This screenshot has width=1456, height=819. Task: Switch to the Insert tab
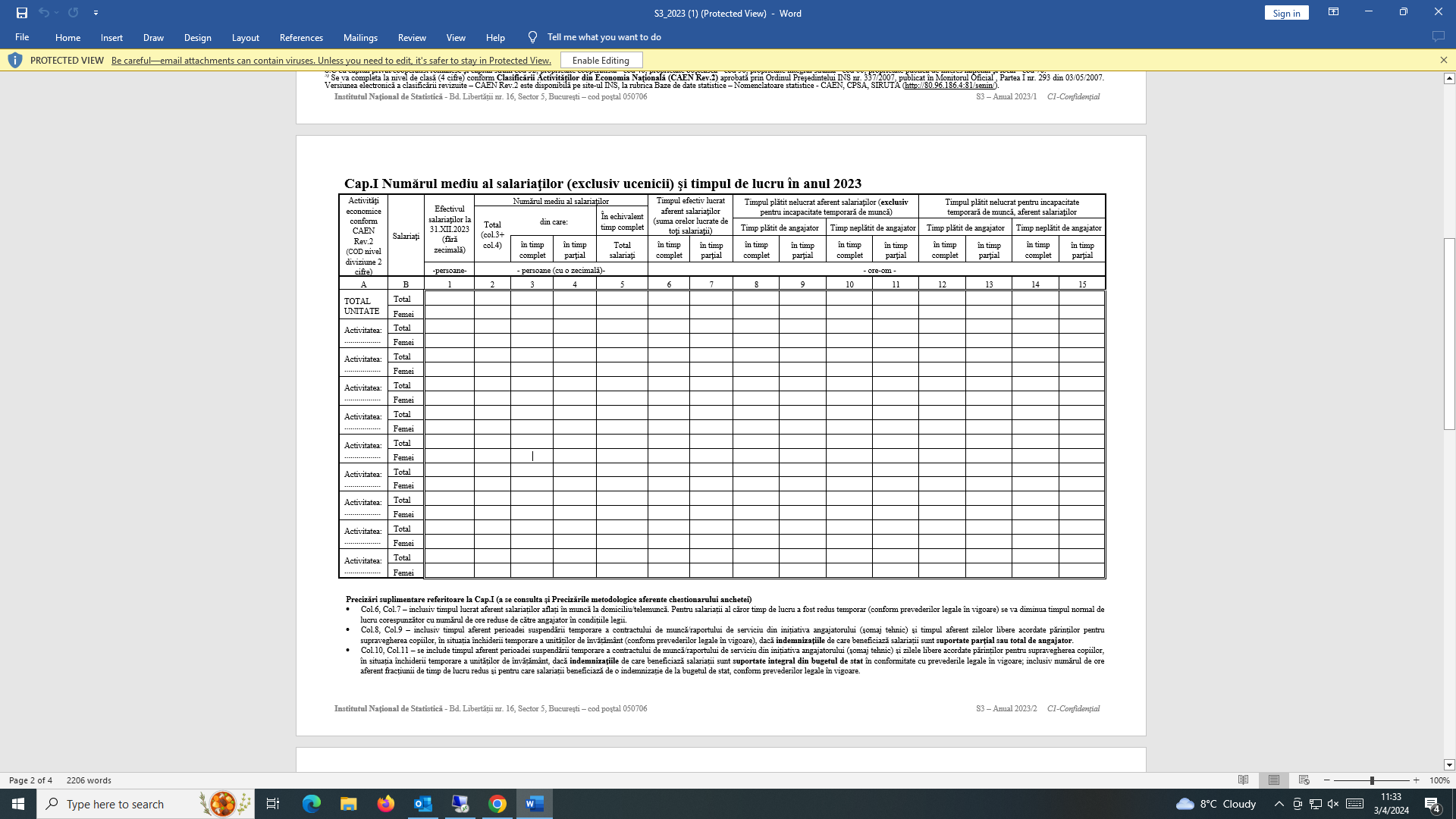pos(111,37)
